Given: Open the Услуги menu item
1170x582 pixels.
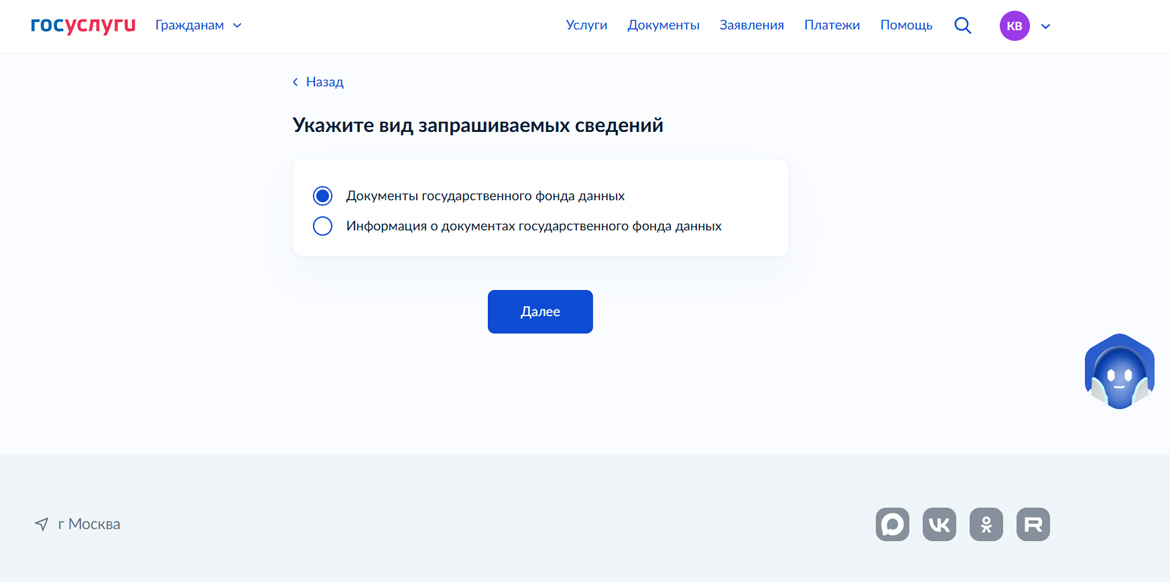Looking at the screenshot, I should (x=586, y=25).
